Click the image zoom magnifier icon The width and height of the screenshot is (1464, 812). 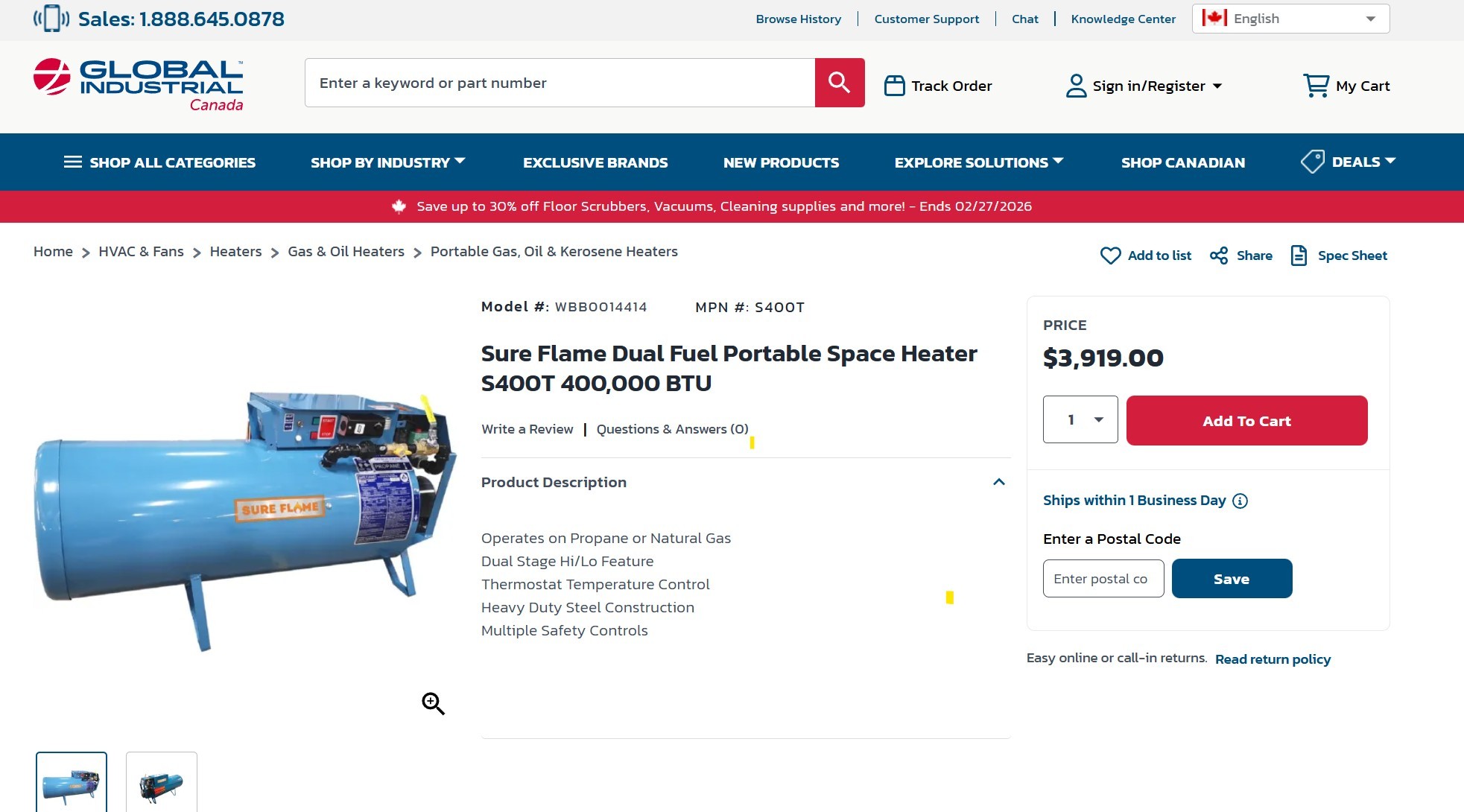pyautogui.click(x=433, y=703)
